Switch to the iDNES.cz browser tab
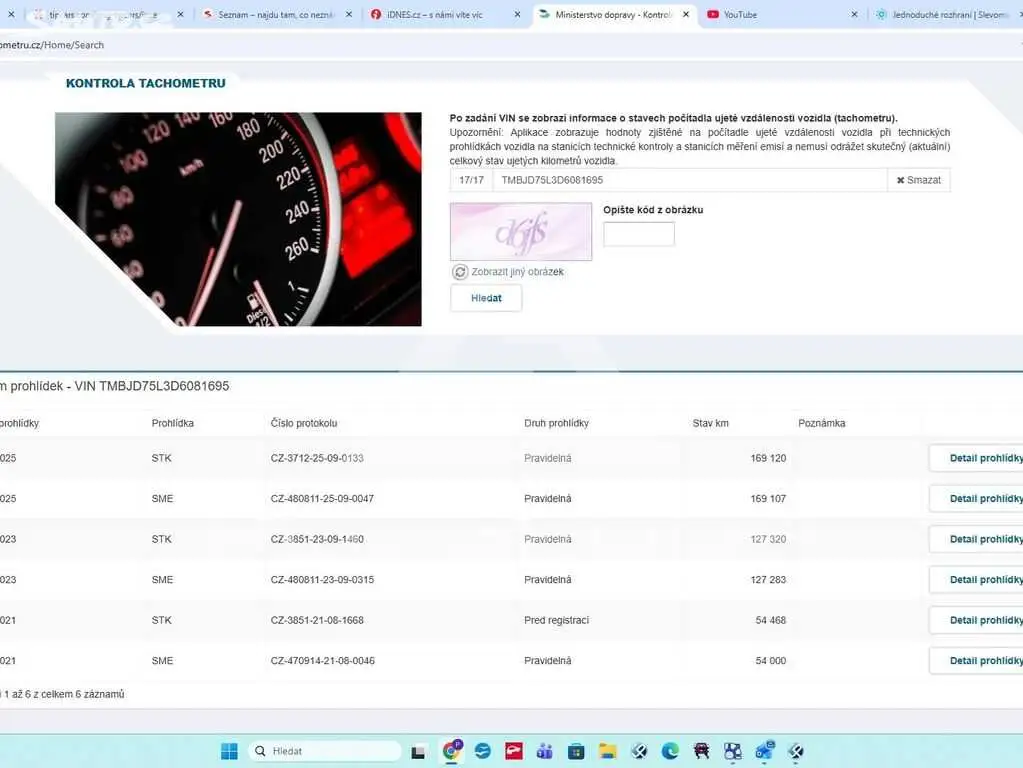Viewport: 1023px width, 768px height. coord(445,14)
